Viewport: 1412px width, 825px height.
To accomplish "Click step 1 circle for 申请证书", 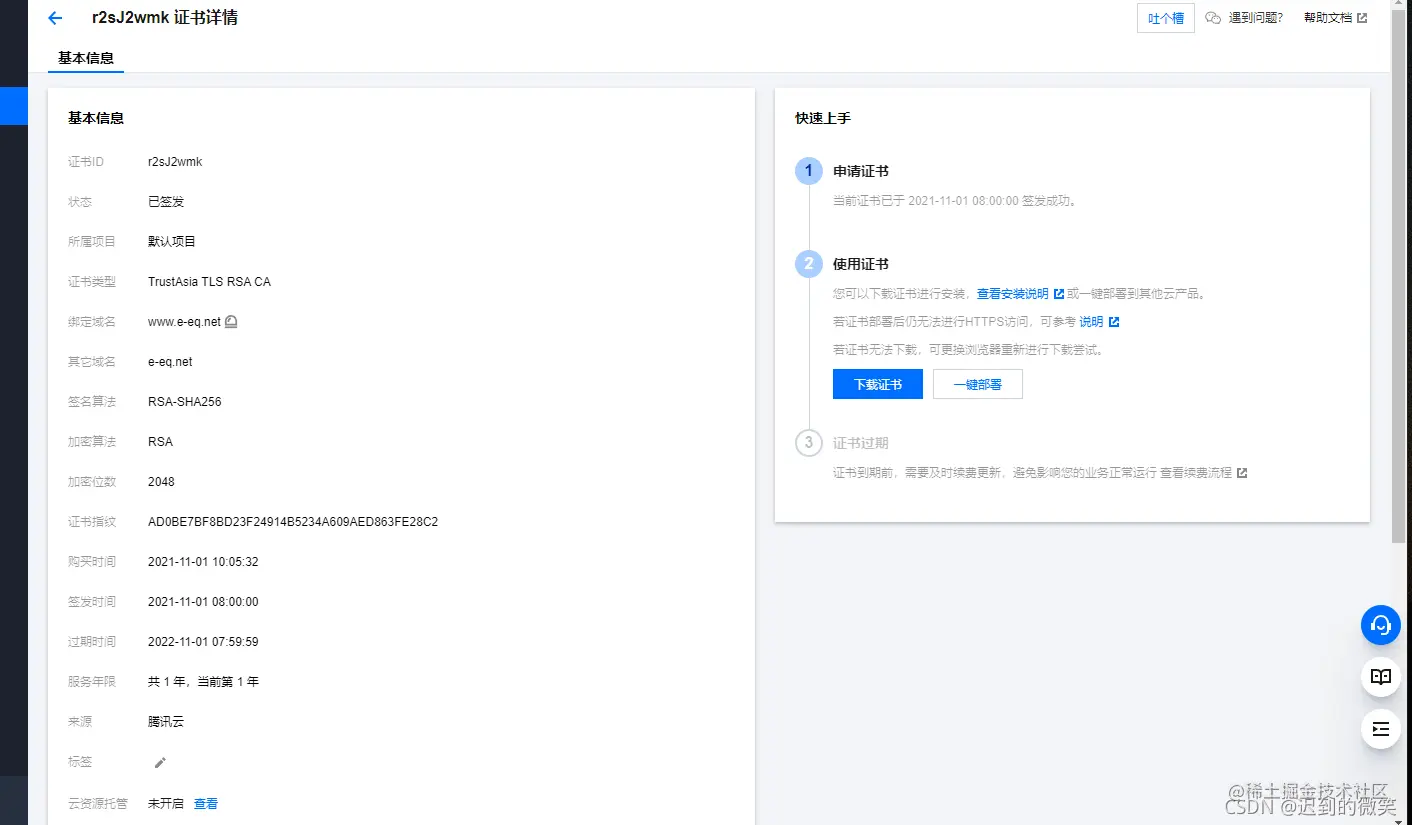I will [809, 171].
